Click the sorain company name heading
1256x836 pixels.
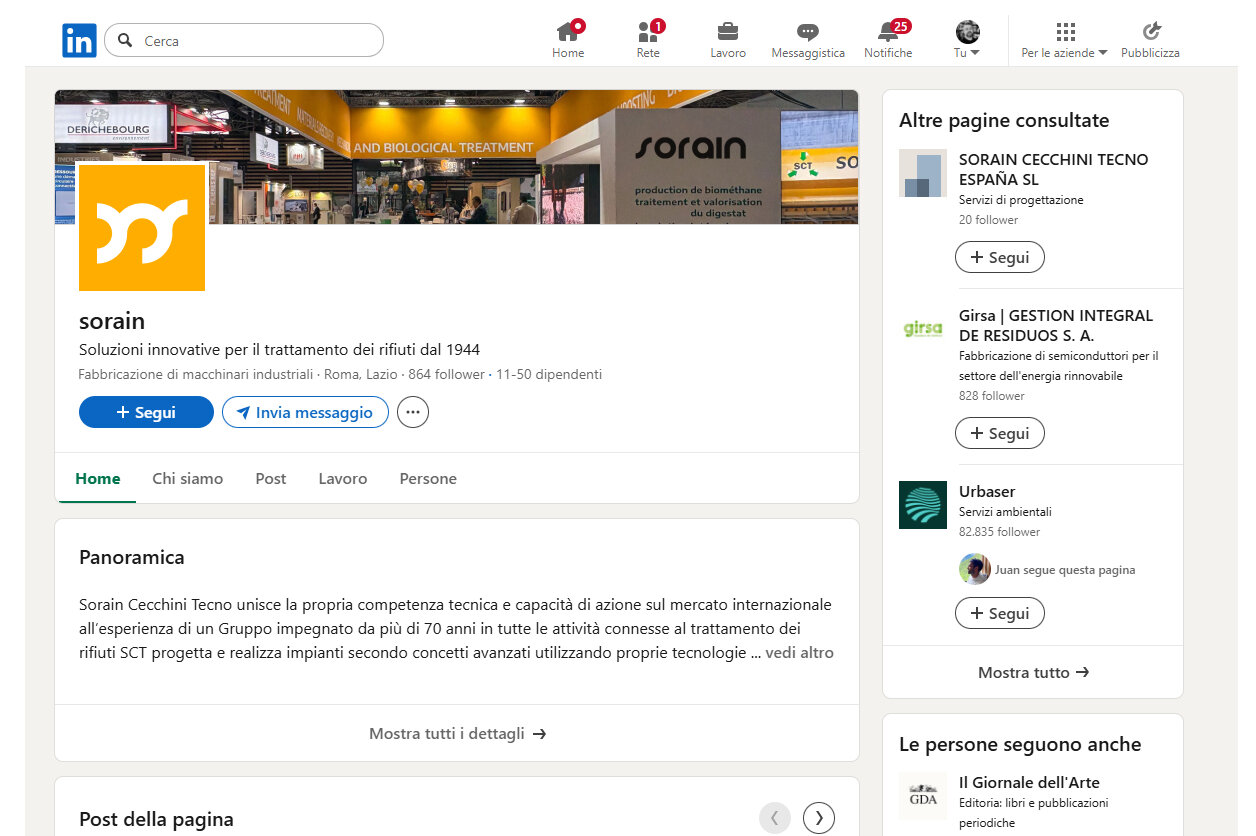112,321
